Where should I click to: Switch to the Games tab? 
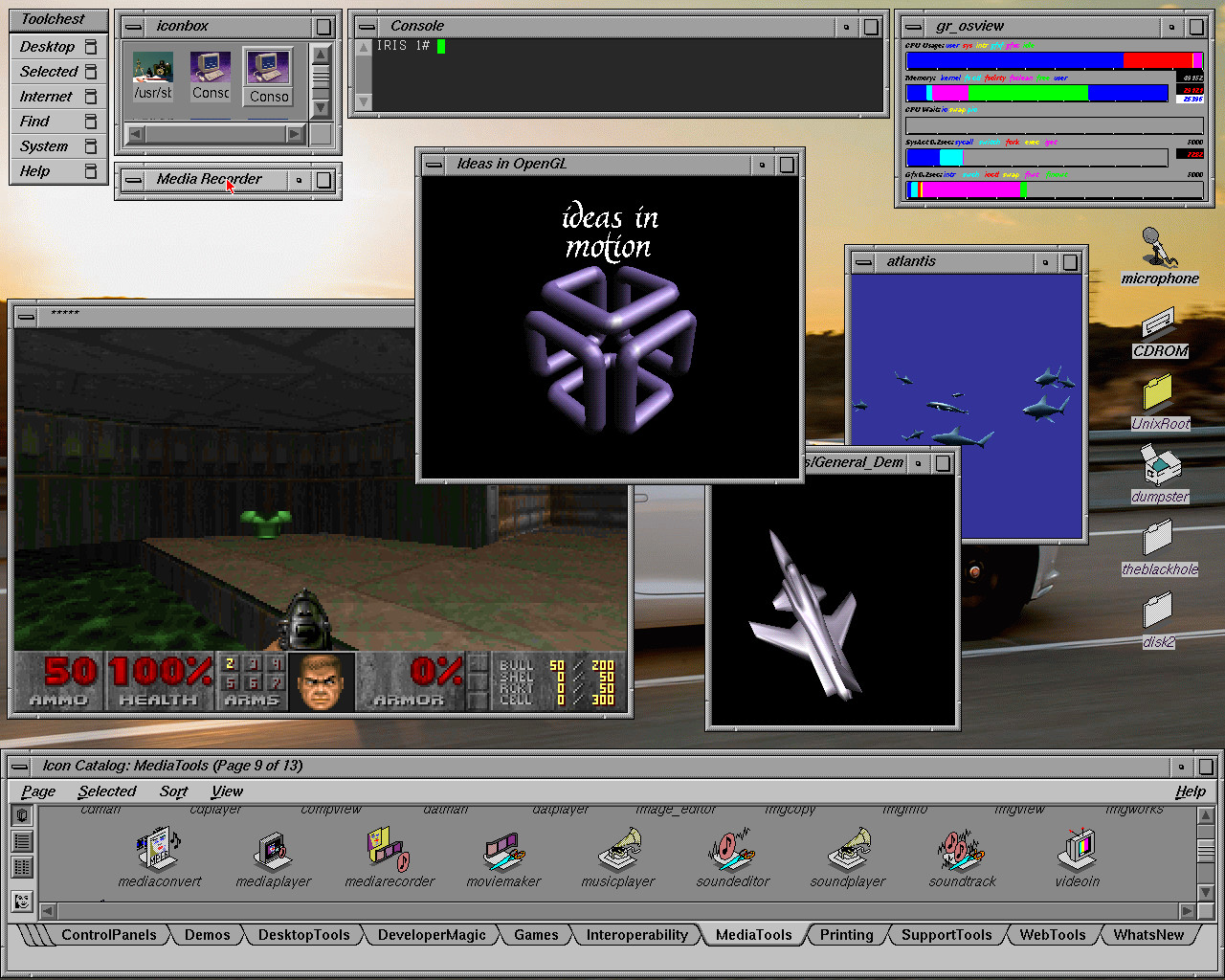536,935
